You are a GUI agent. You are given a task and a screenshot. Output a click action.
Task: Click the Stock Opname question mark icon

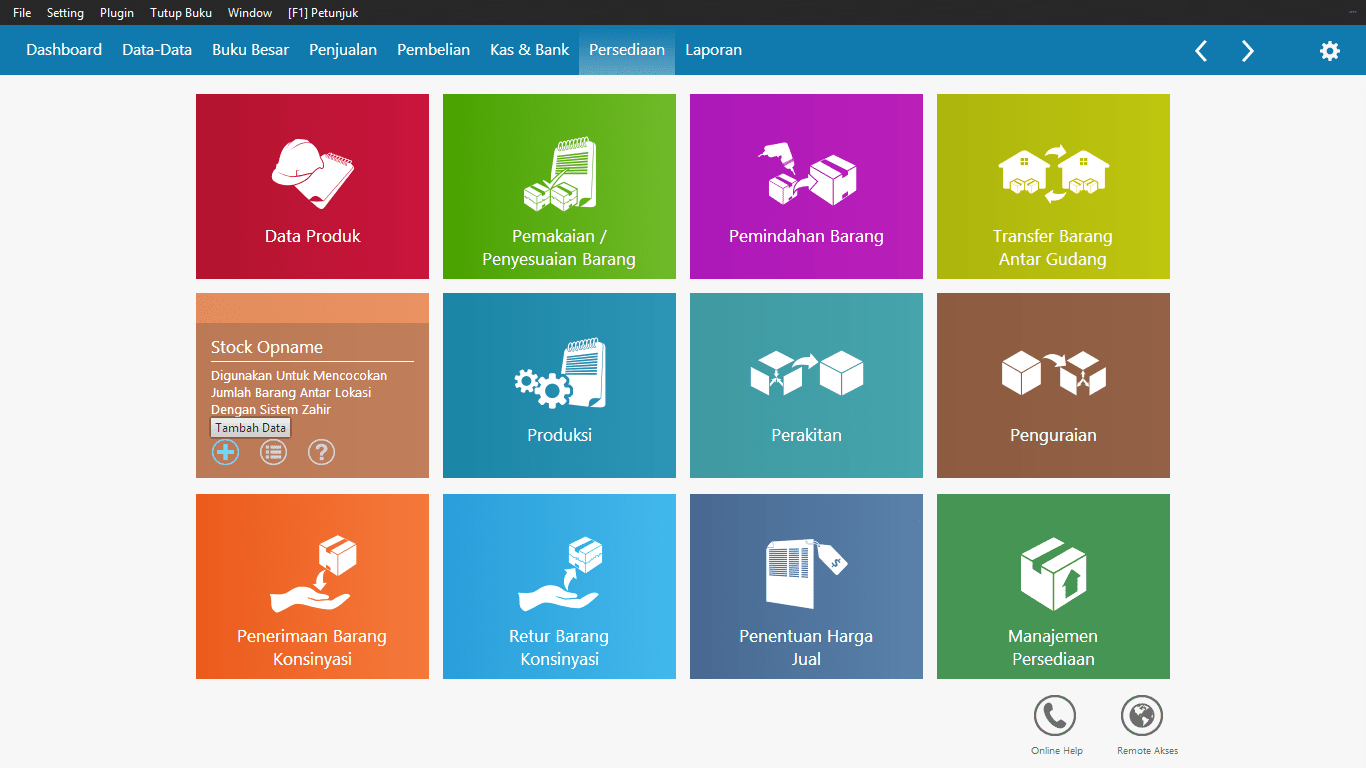321,452
